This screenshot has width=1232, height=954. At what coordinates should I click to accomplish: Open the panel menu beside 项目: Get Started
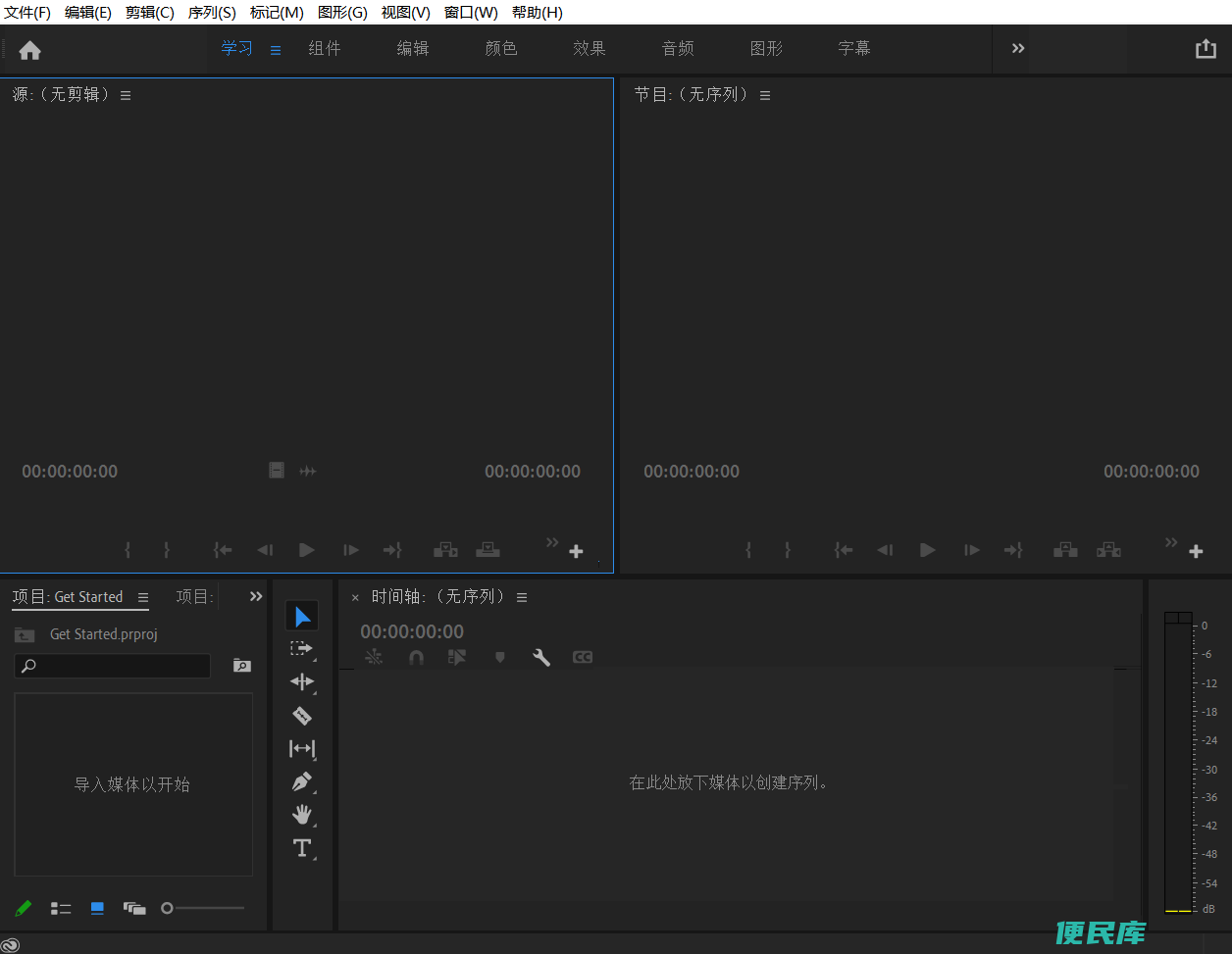coord(143,597)
